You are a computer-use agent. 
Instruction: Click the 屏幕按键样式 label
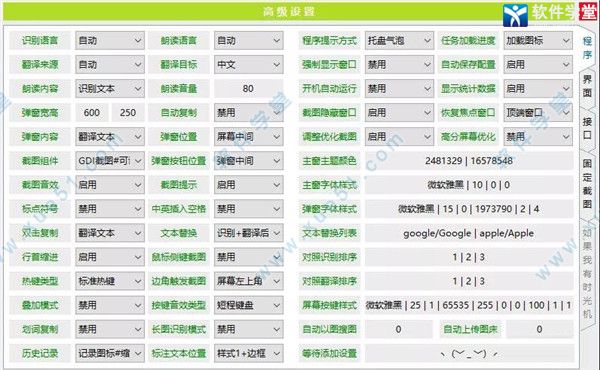[x=329, y=305]
